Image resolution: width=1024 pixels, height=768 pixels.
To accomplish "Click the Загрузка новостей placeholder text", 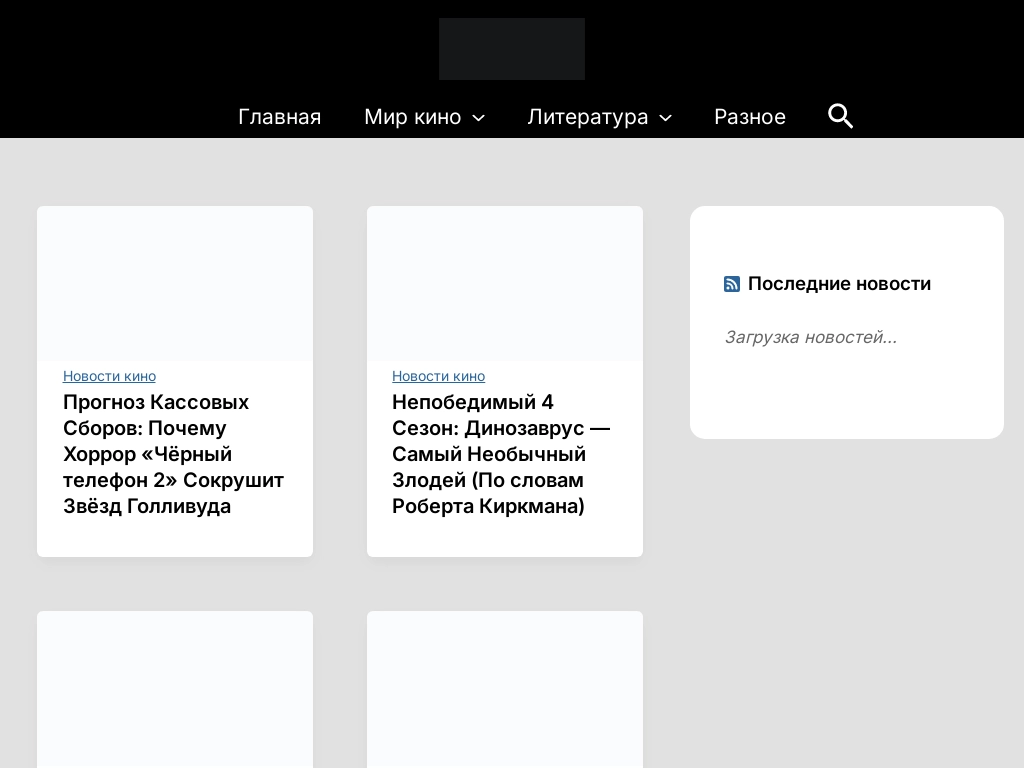I will tap(810, 338).
